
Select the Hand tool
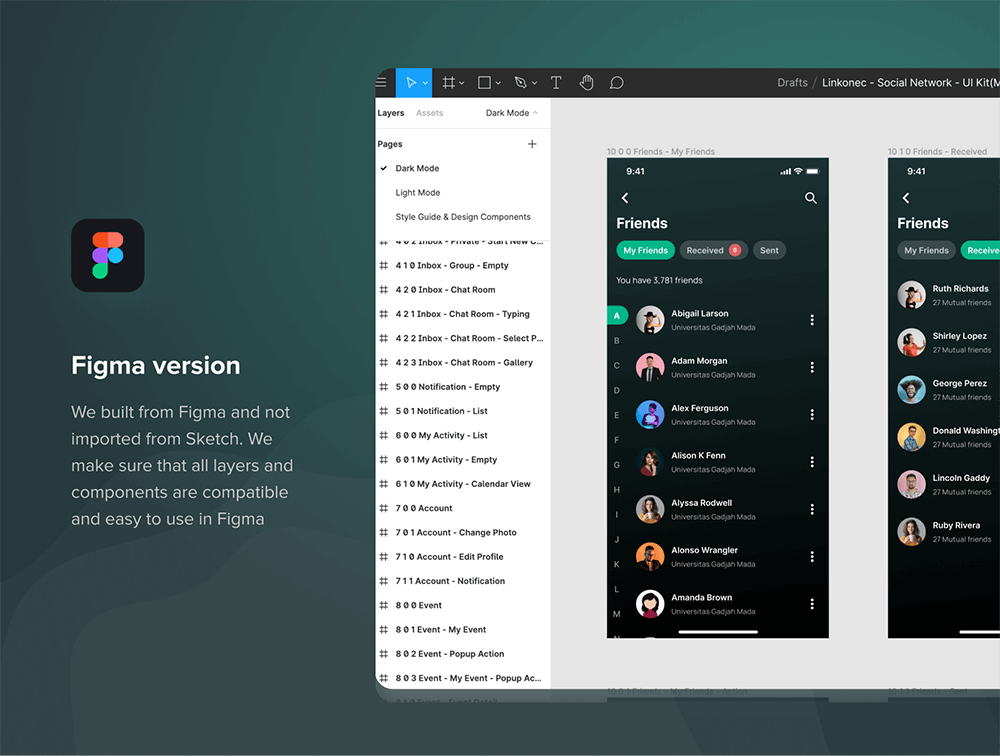click(587, 83)
